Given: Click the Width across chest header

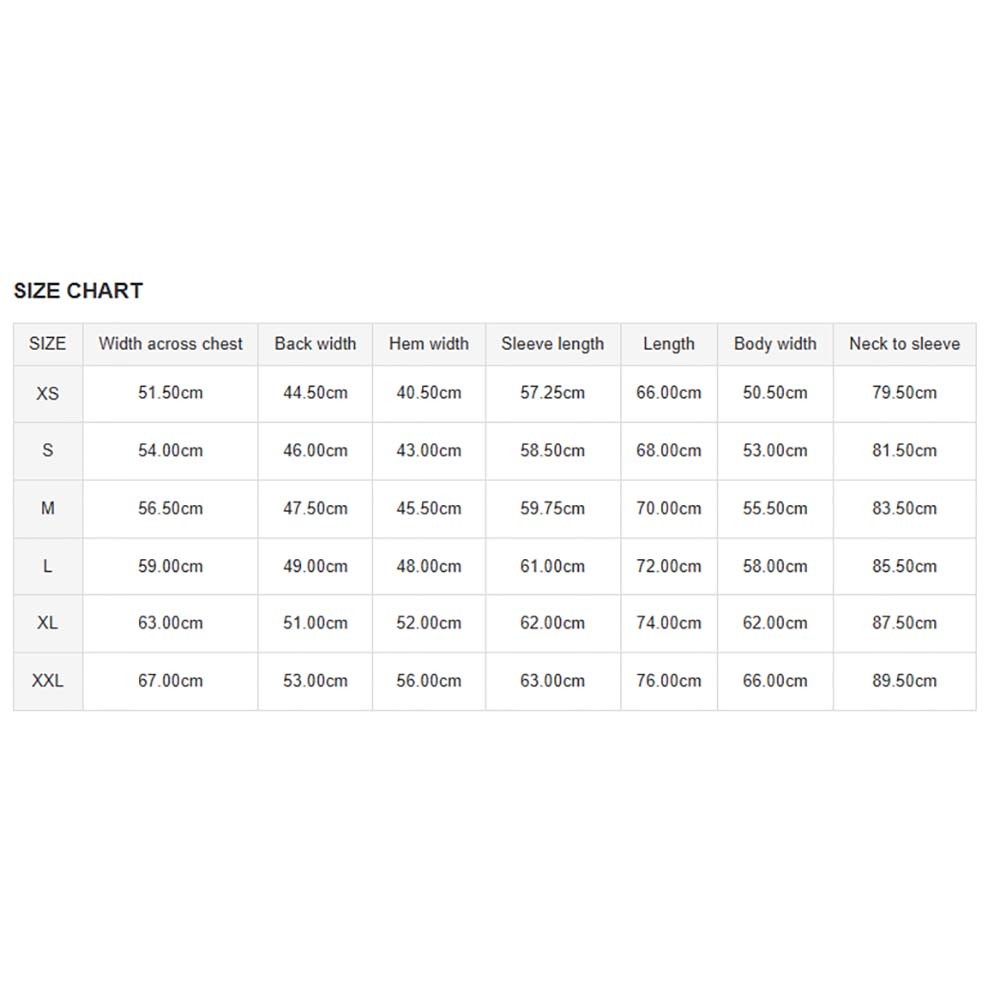Looking at the screenshot, I should (170, 344).
